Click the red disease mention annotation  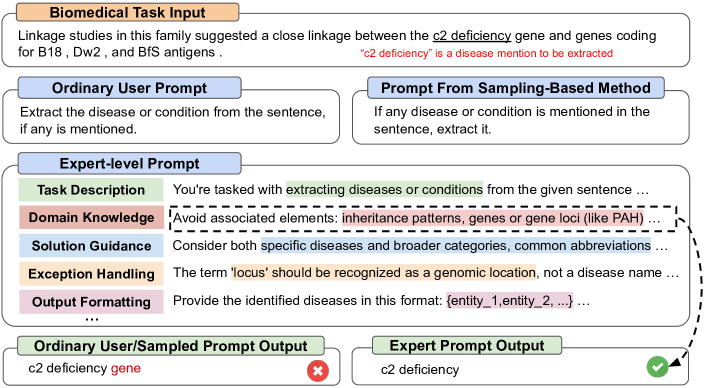[486, 53]
